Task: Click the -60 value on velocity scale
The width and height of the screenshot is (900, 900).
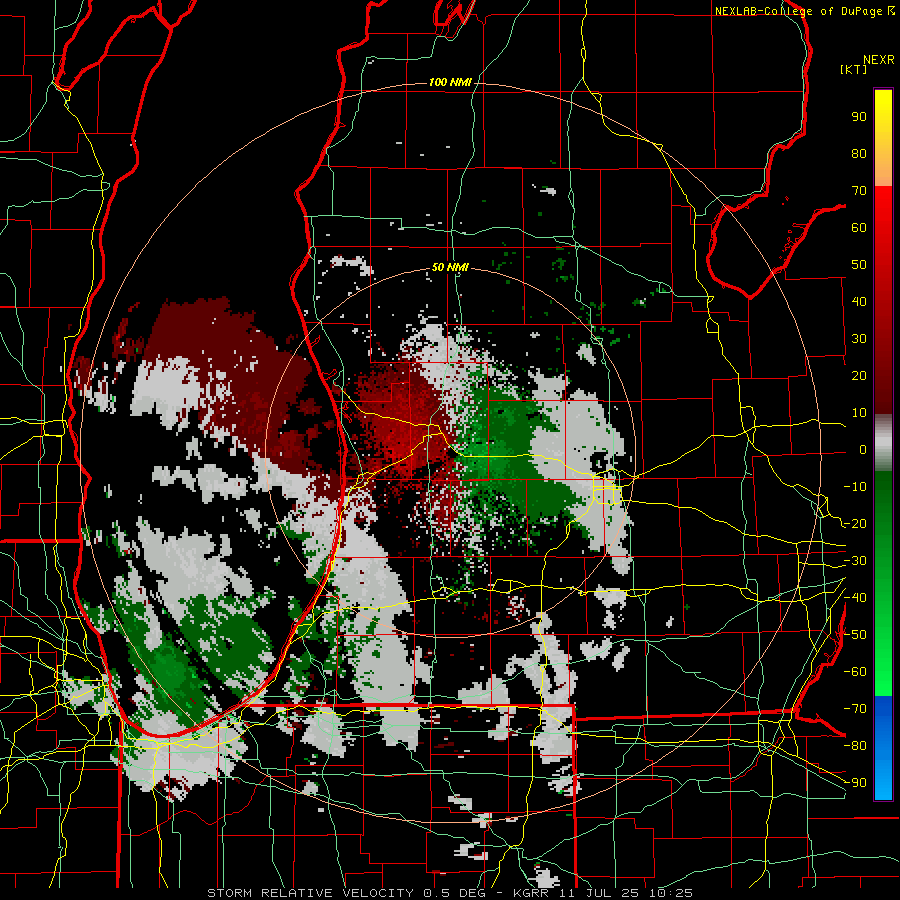Action: (x=855, y=672)
